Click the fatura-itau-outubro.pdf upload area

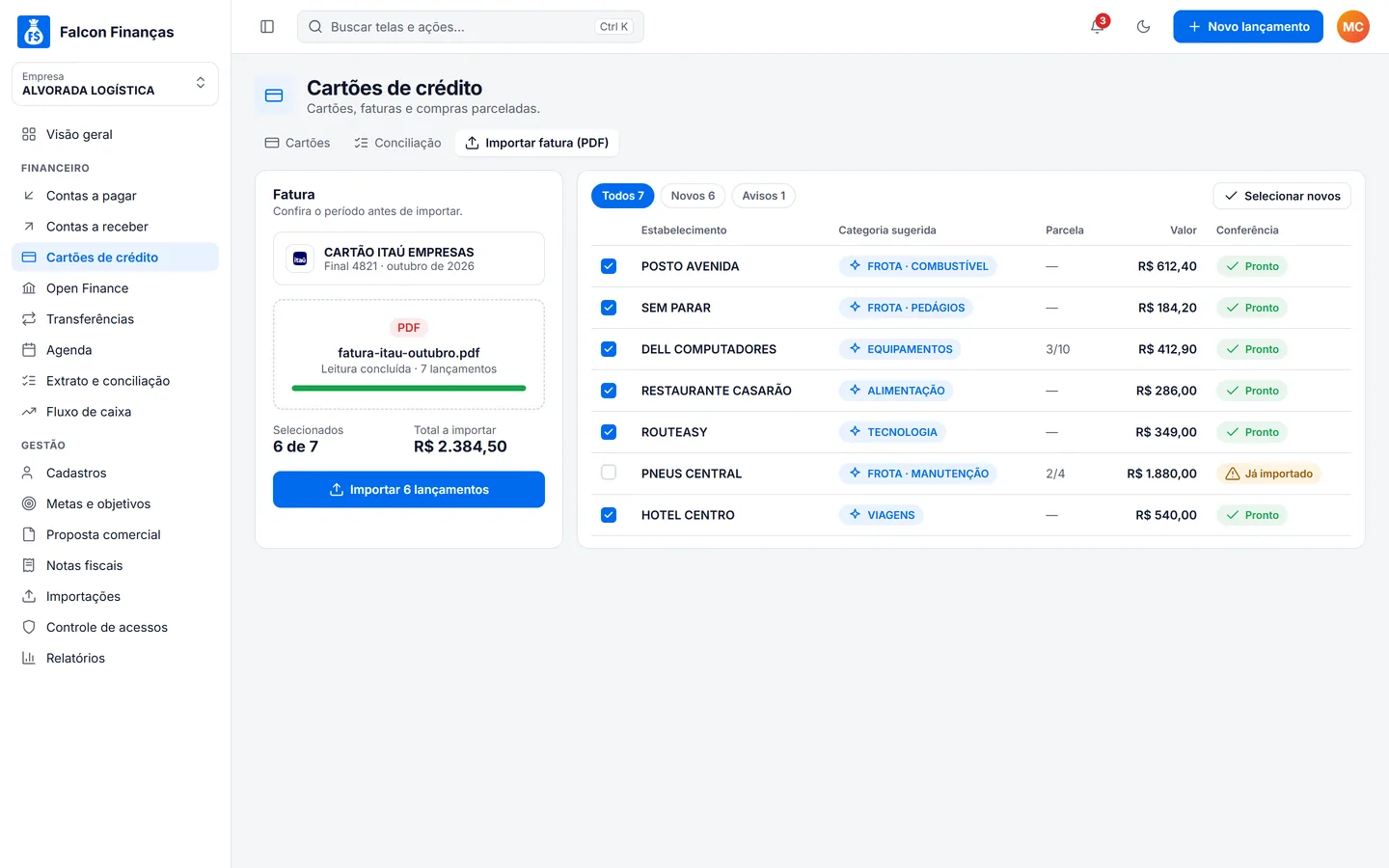[x=409, y=354]
